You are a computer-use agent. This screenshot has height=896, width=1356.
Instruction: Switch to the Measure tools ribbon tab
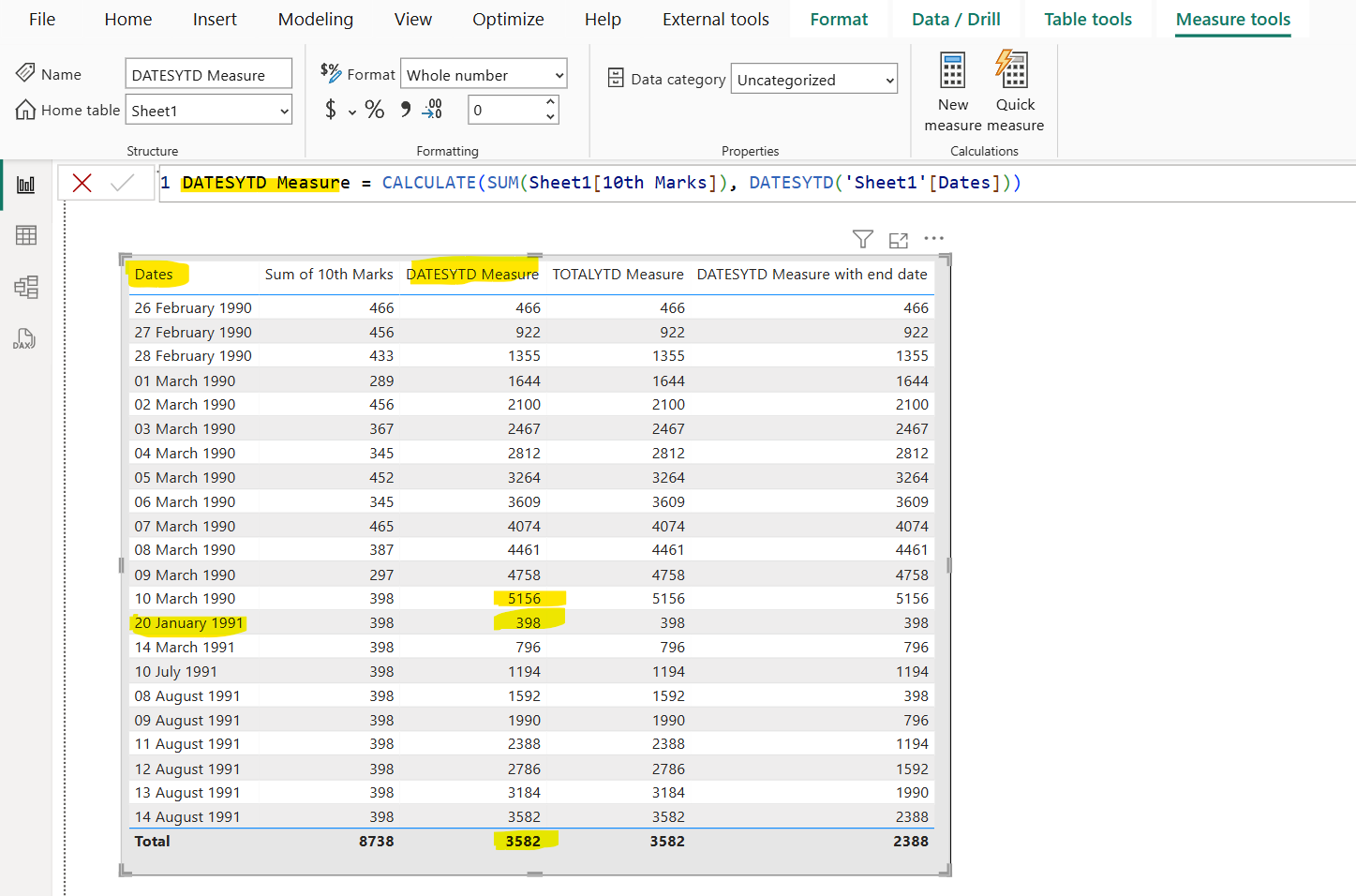pos(1232,19)
